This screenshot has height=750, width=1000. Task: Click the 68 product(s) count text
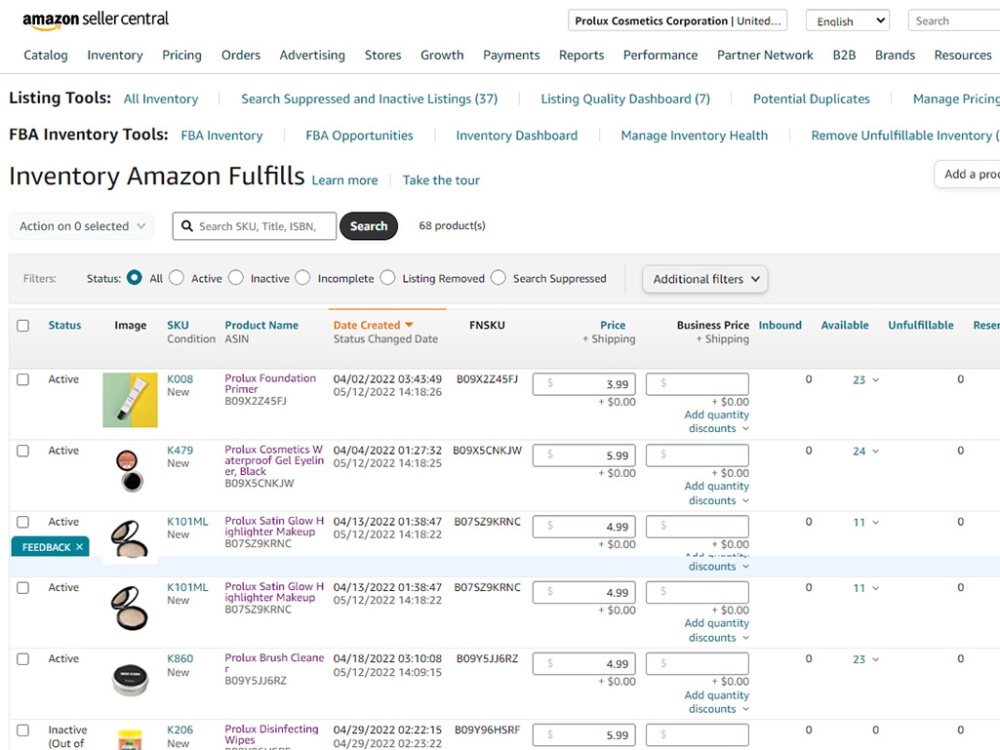tap(452, 226)
